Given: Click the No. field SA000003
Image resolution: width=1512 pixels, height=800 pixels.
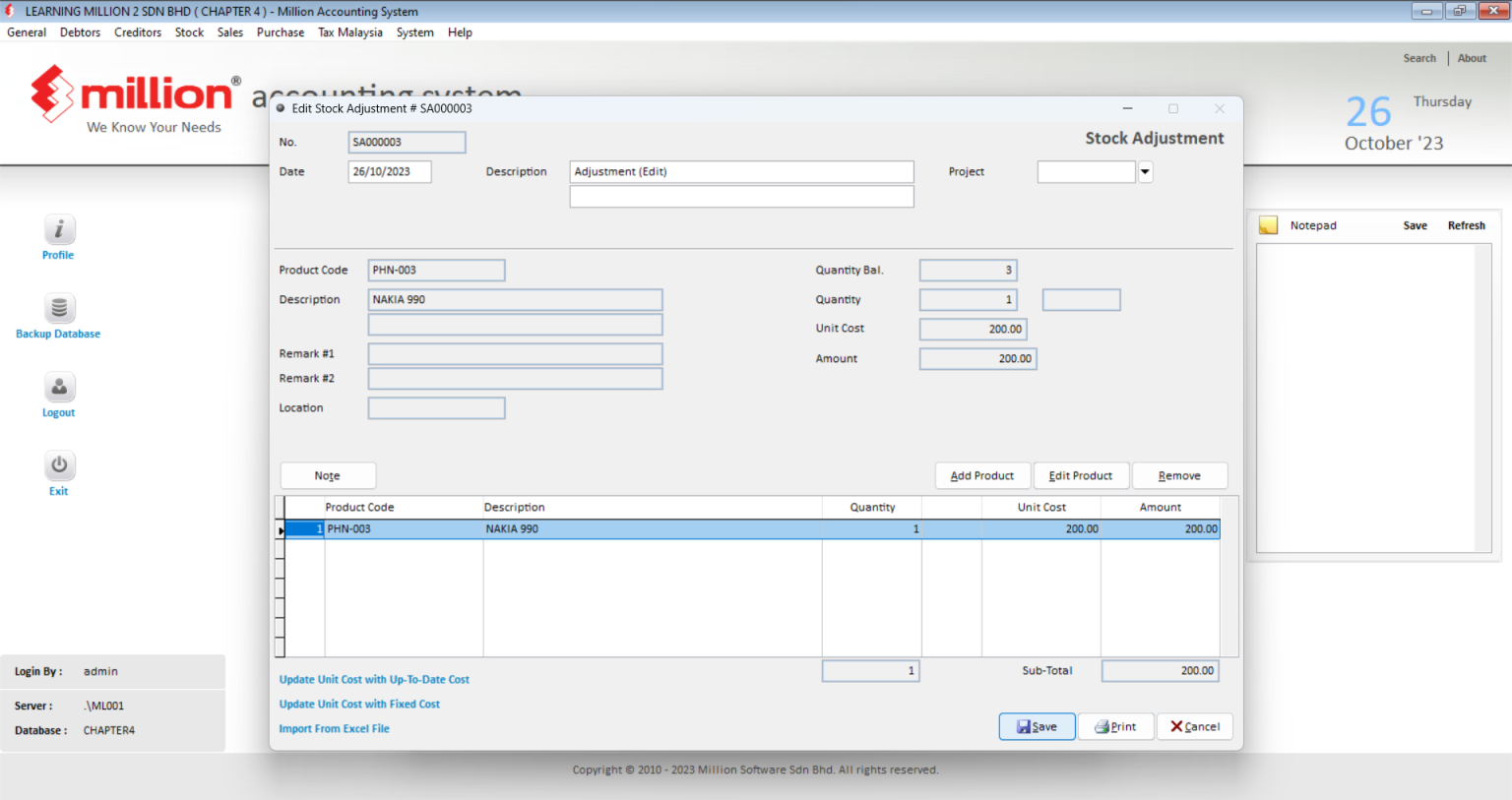Looking at the screenshot, I should point(407,143).
